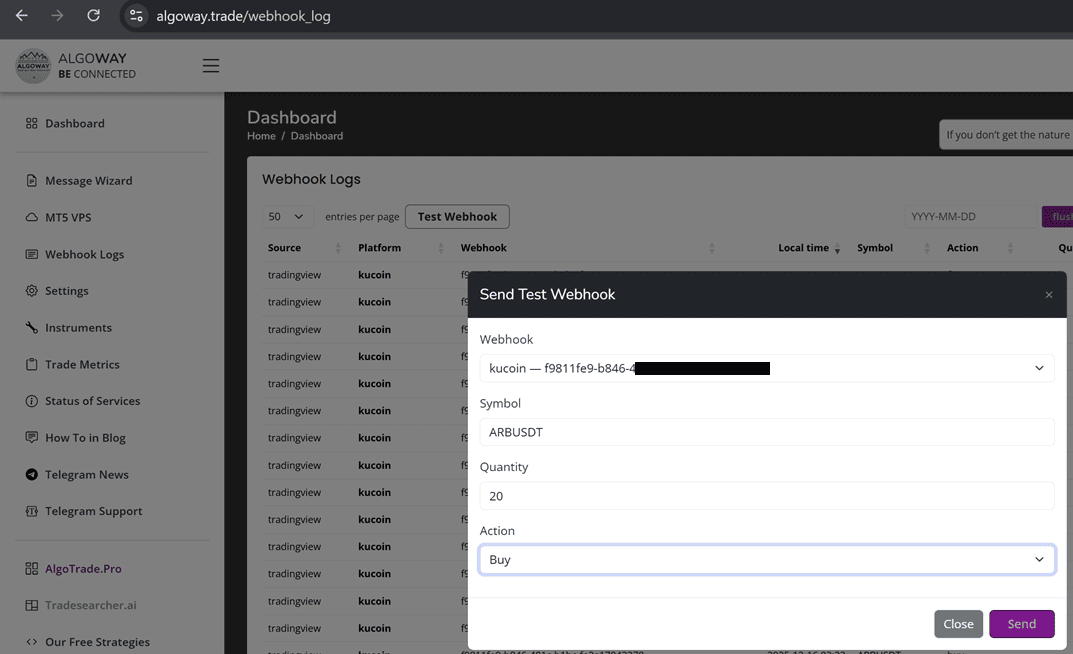1073x654 pixels.
Task: Open the Tradesearcher.ai link
Action: (x=90, y=605)
